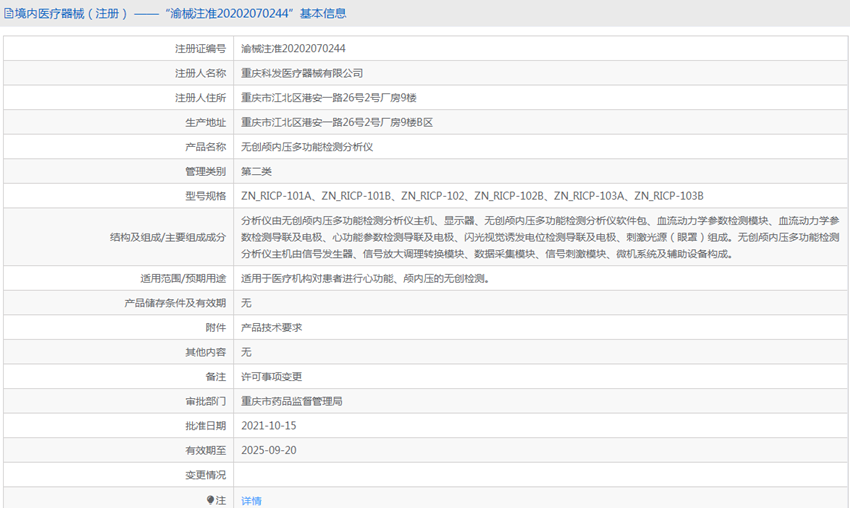Click the model specification ZN_RICP-101A text

point(278,196)
